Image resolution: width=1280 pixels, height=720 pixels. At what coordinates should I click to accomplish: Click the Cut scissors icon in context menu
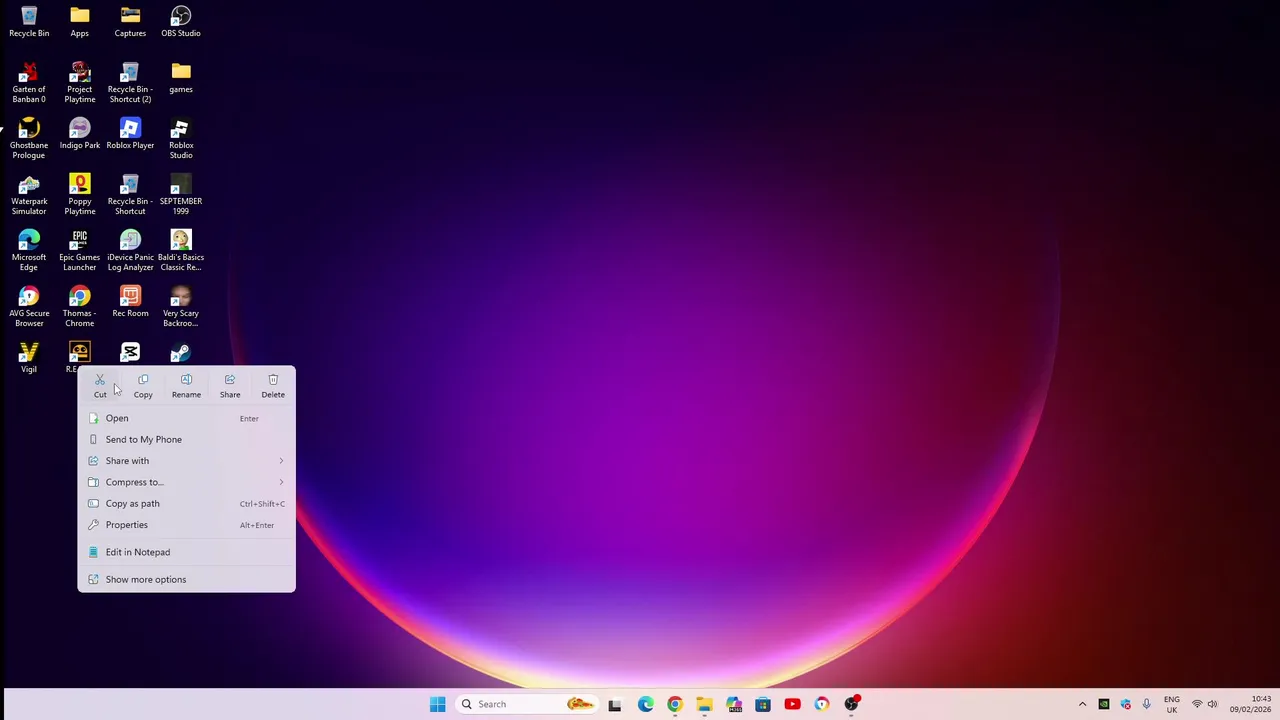pyautogui.click(x=100, y=380)
